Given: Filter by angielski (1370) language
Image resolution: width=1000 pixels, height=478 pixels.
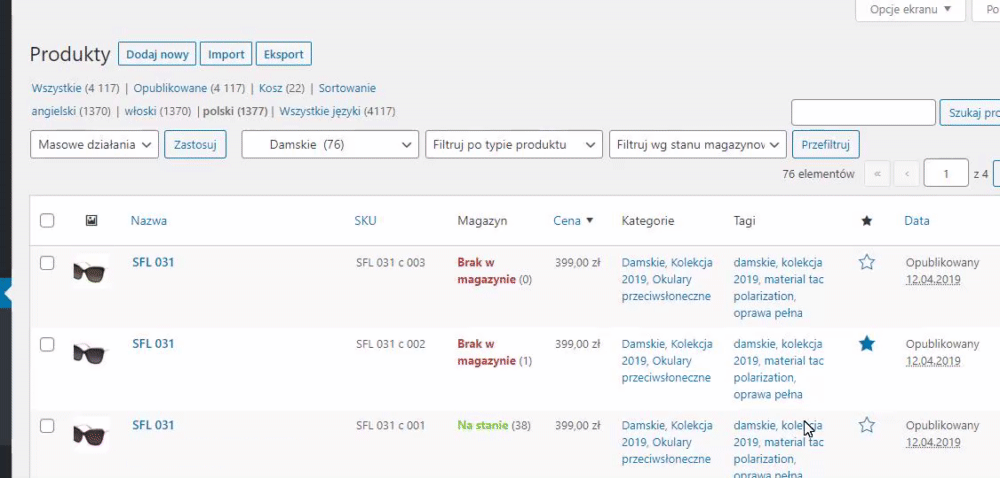Looking at the screenshot, I should pyautogui.click(x=71, y=112).
